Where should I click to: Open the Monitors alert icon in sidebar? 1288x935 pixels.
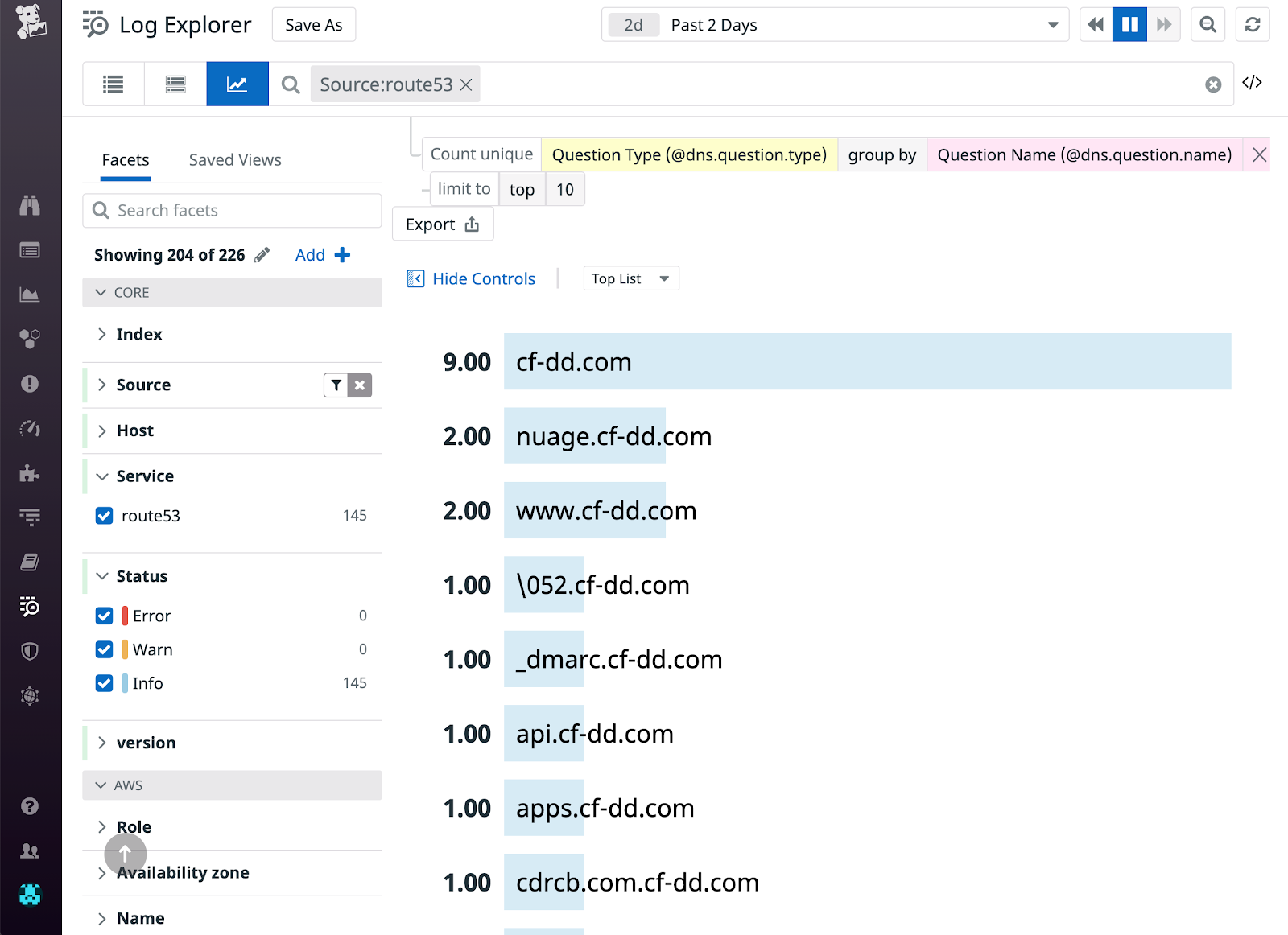pos(31,384)
